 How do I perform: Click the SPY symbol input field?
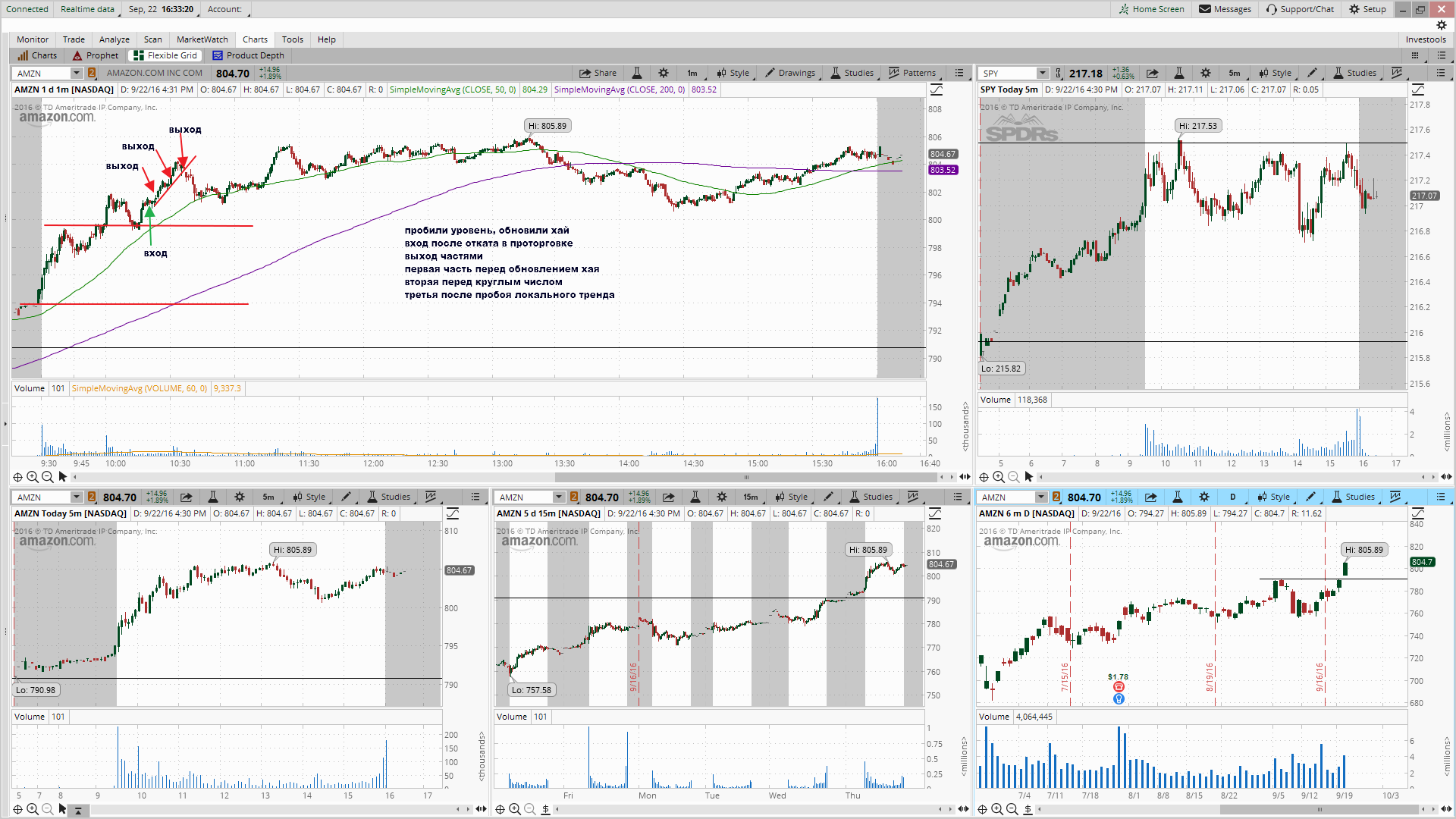tap(1008, 73)
